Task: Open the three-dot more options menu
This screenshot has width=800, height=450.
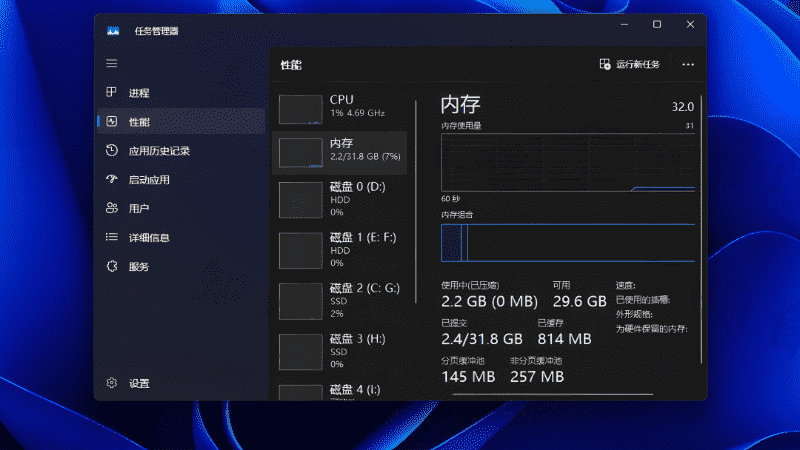Action: 688,64
